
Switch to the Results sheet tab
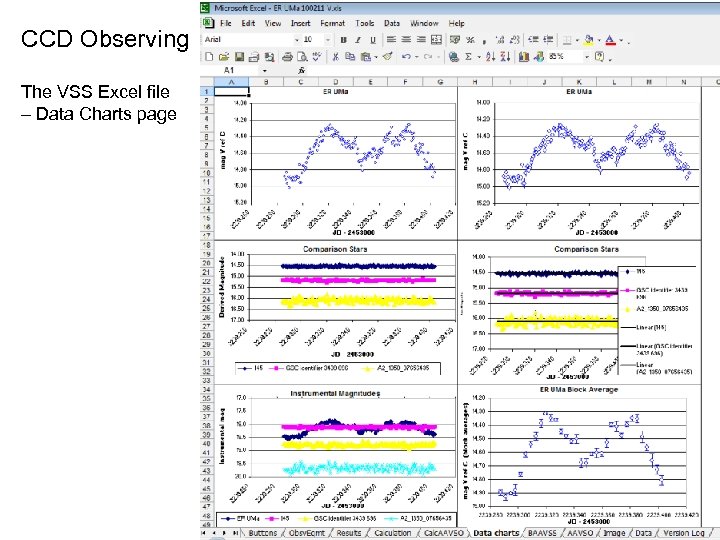(x=349, y=533)
